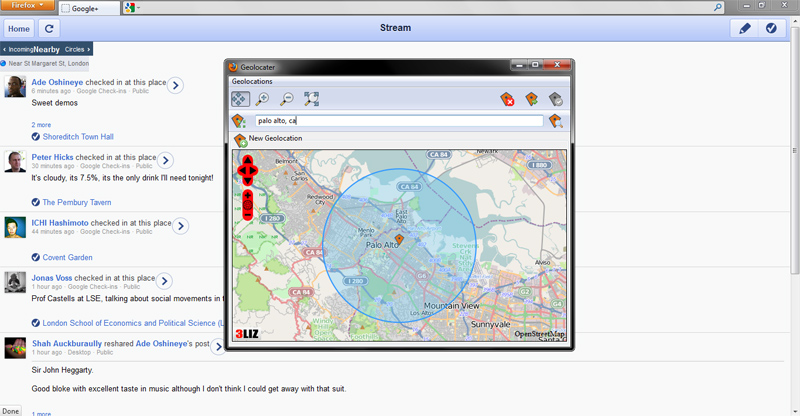Click the delete geolocation icon with red X
The width and height of the screenshot is (800, 416).
[x=508, y=99]
